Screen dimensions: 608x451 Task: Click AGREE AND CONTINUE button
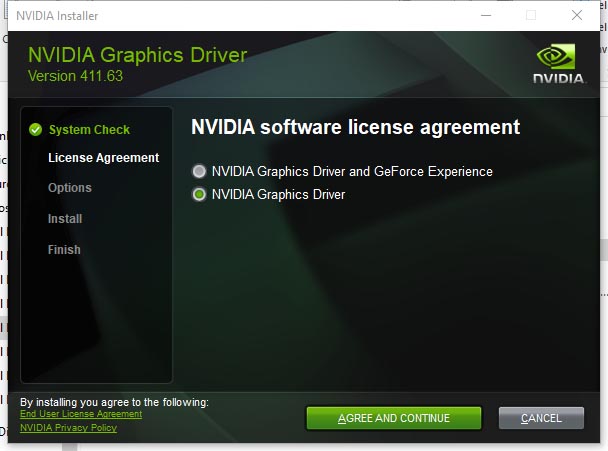pyautogui.click(x=394, y=418)
